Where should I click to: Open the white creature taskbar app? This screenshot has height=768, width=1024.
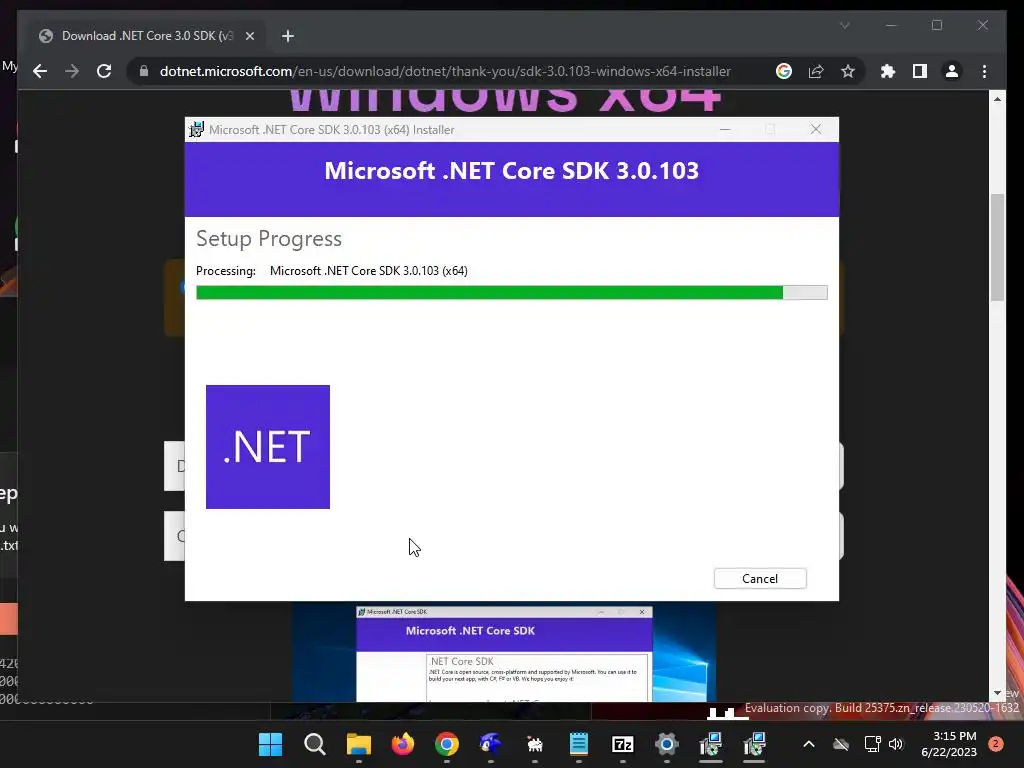535,744
